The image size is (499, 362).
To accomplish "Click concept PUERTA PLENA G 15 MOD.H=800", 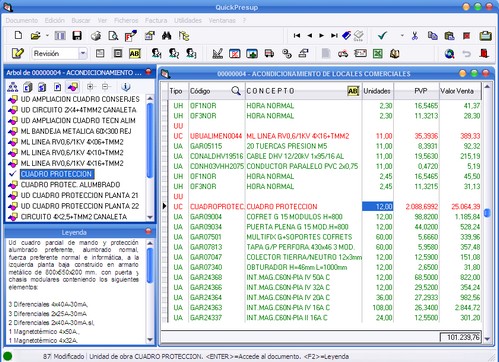I will point(297,227).
